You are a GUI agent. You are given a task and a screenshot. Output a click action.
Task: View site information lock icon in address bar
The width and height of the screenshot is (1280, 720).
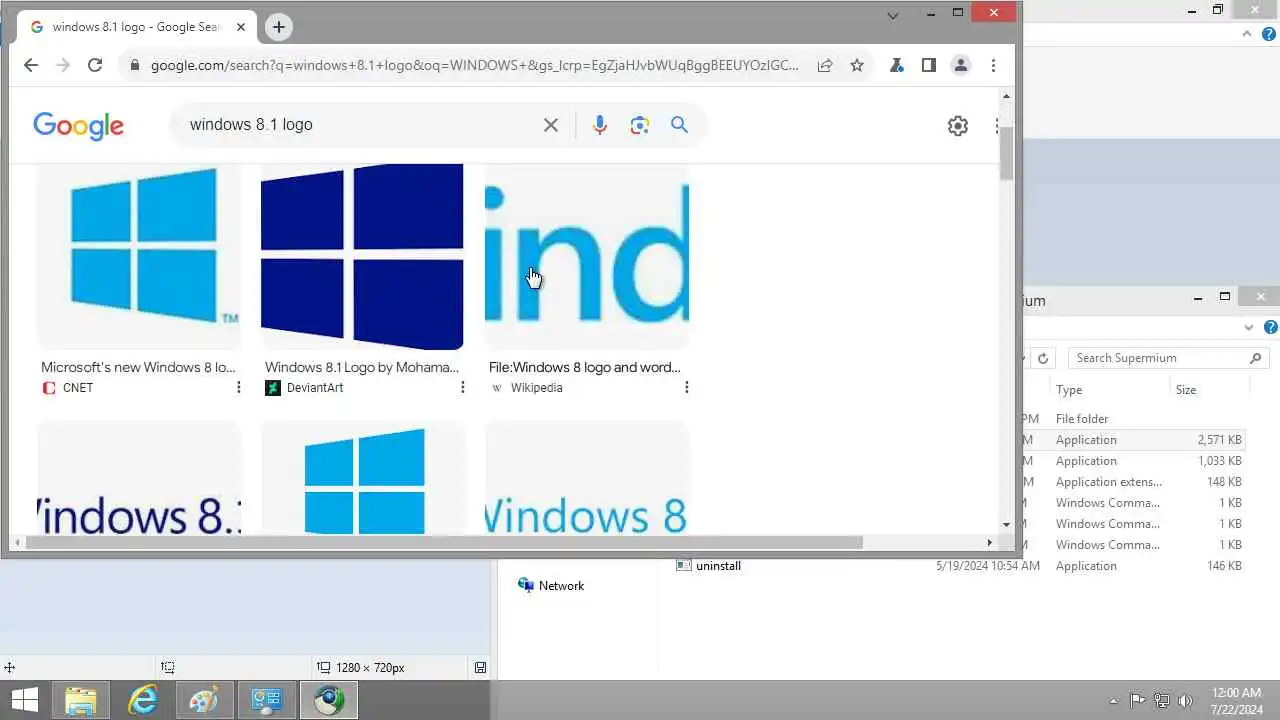point(134,66)
